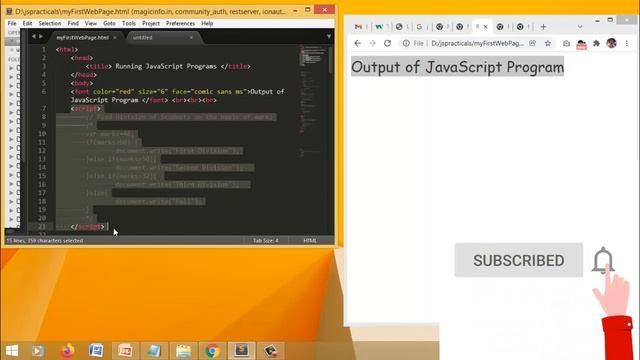640x360 pixels.
Task: Go back in Chrome
Action: pyautogui.click(x=358, y=43)
